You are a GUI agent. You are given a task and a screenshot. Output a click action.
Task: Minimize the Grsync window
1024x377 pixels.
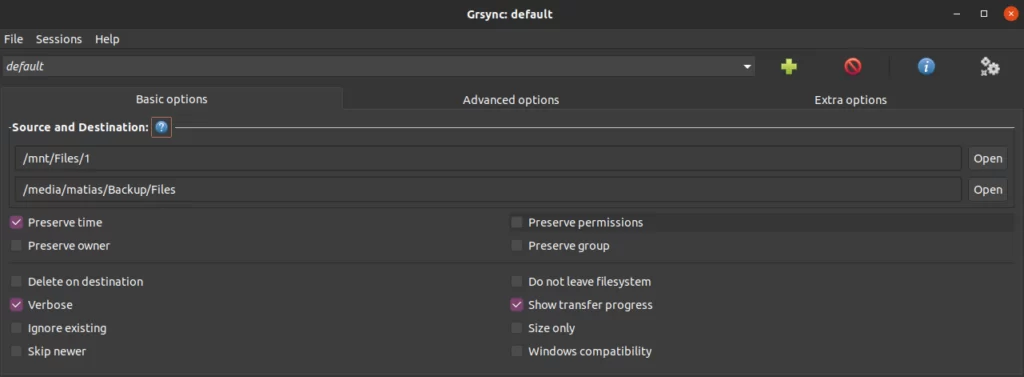[957, 14]
